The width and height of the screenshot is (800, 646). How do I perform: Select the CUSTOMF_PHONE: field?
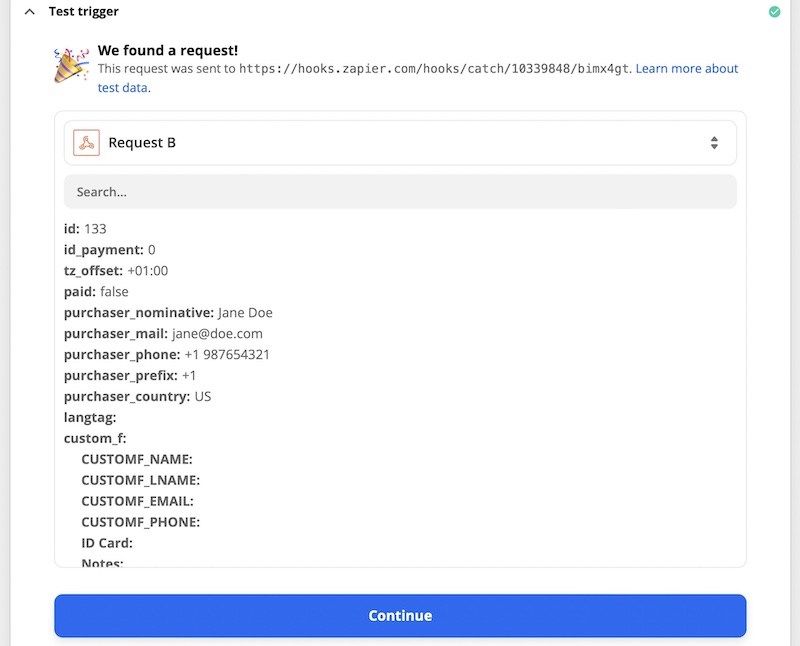(141, 521)
